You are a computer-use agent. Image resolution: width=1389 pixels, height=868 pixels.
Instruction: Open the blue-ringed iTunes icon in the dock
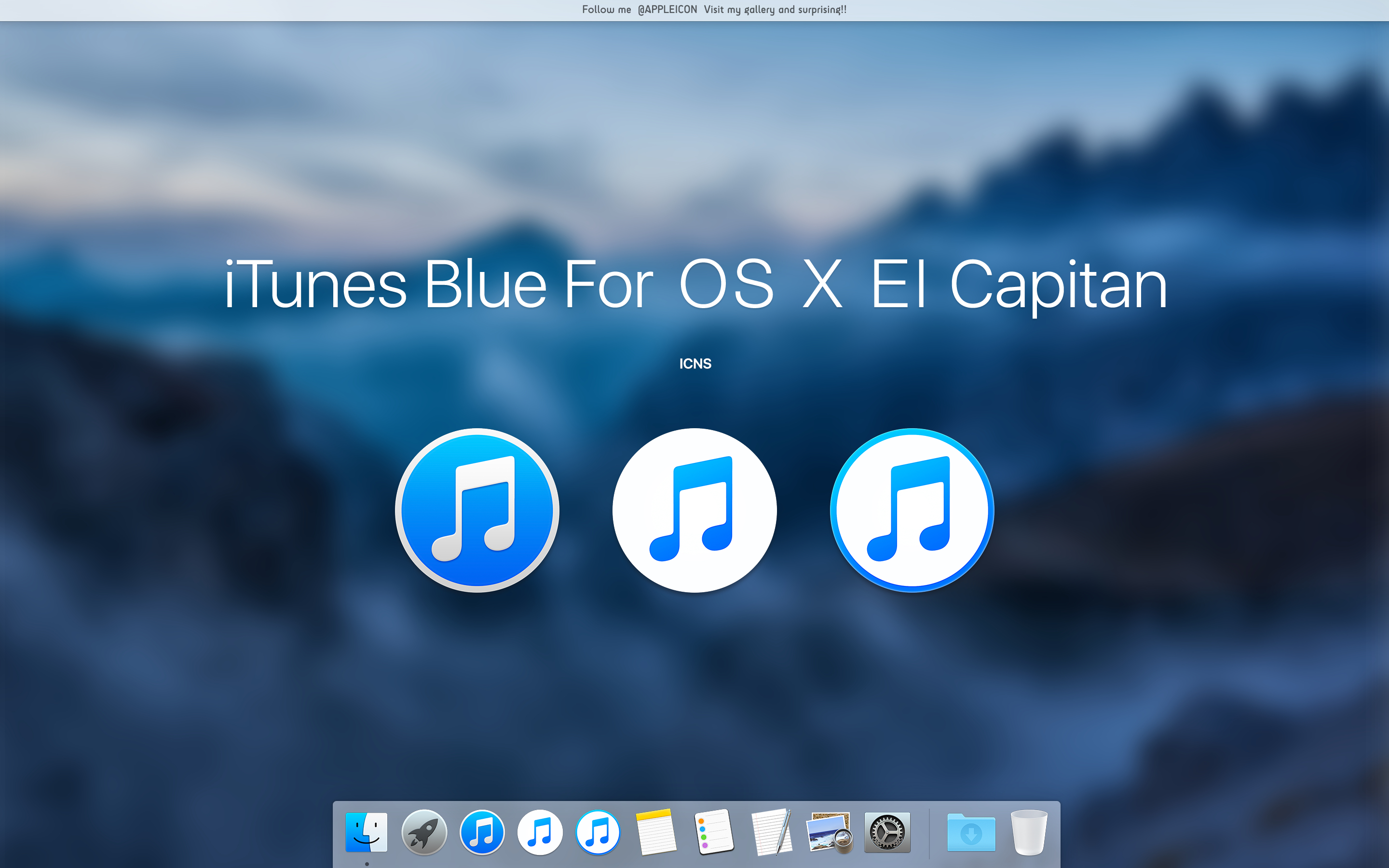point(598,832)
